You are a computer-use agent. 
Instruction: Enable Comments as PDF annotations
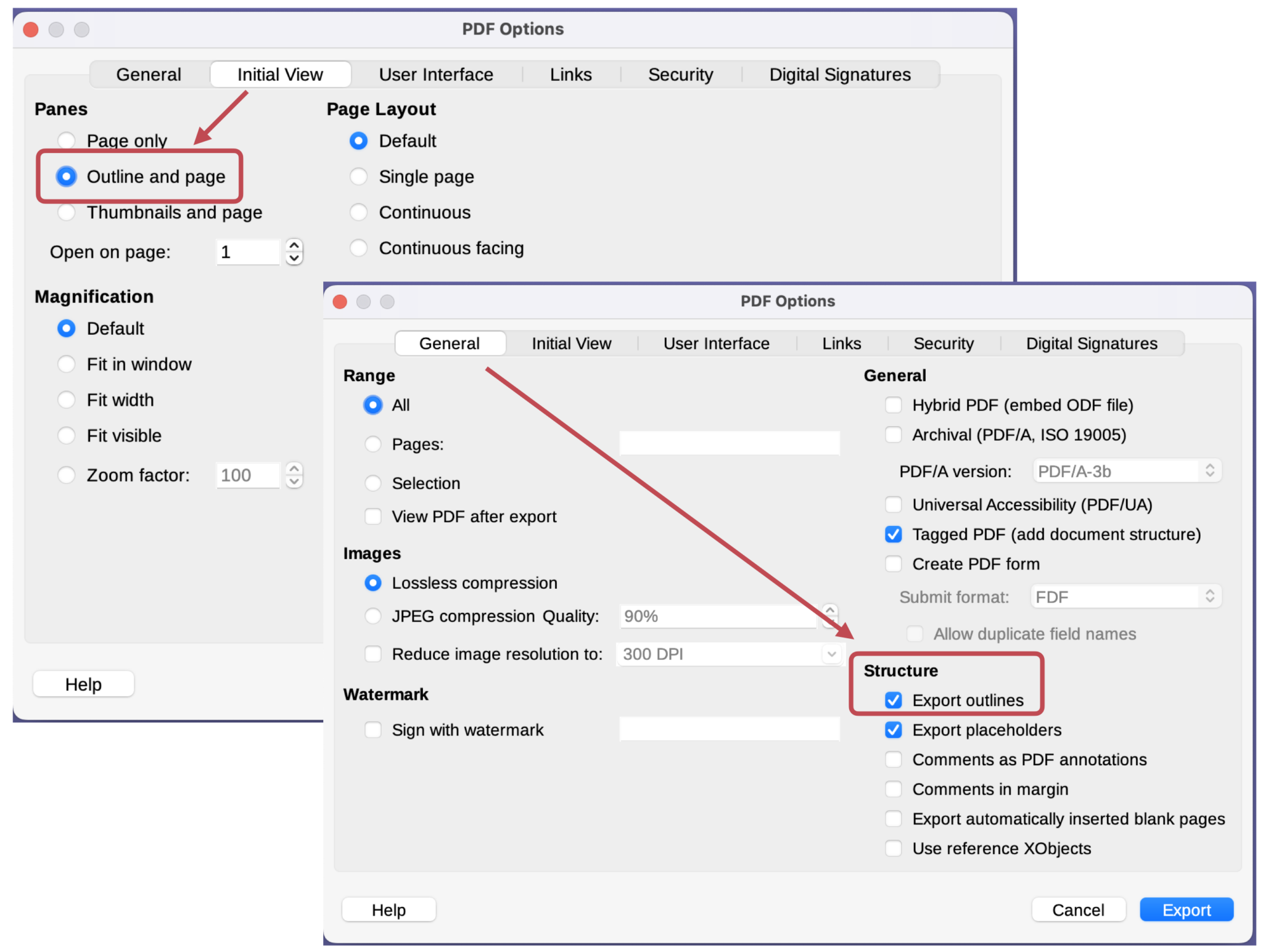coord(893,759)
